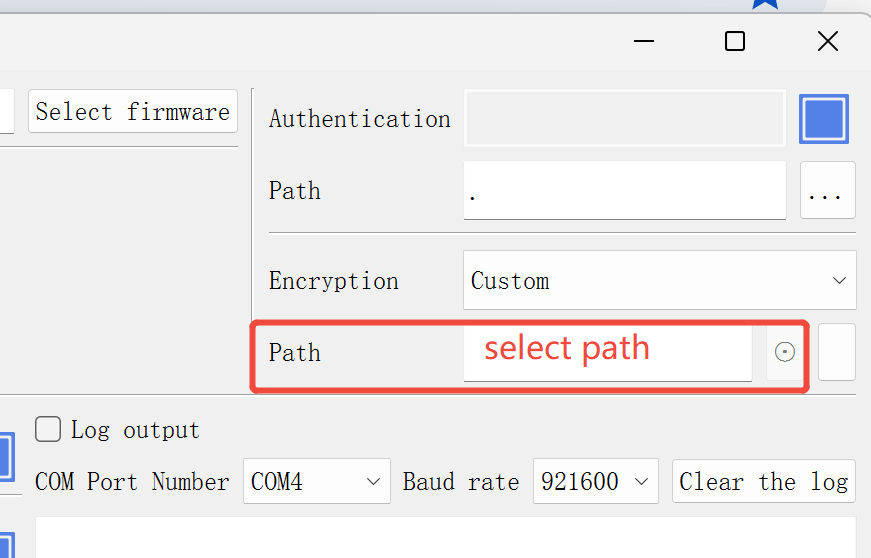871x558 pixels.
Task: Click inside the log output text area
Action: coord(445,538)
